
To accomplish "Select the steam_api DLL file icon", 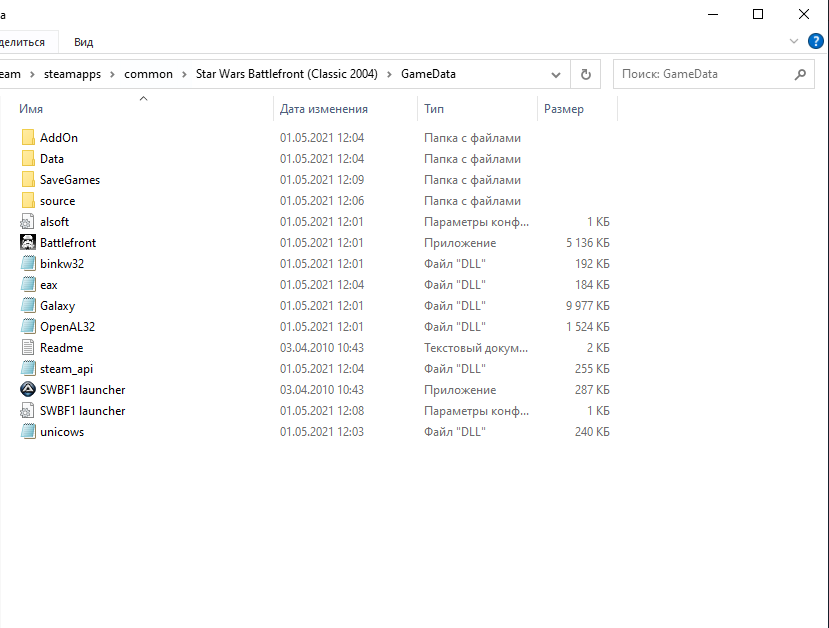I will click(x=28, y=369).
